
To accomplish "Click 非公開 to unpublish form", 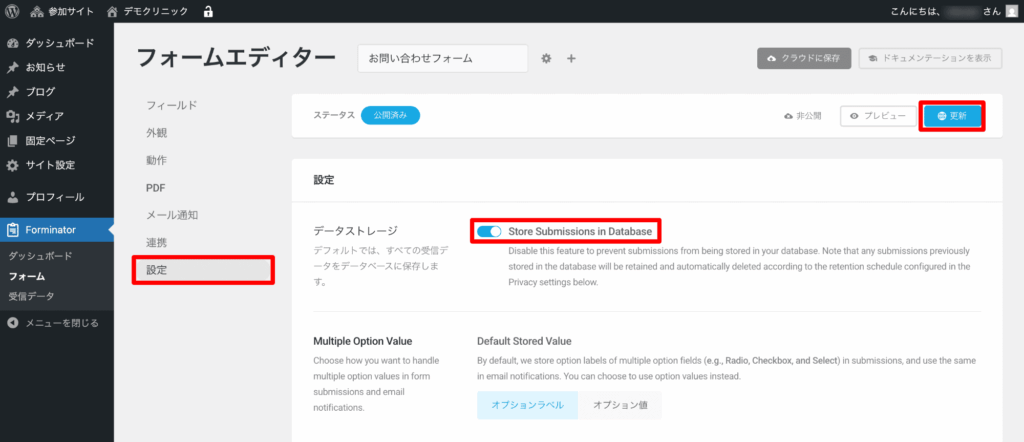I will [803, 116].
